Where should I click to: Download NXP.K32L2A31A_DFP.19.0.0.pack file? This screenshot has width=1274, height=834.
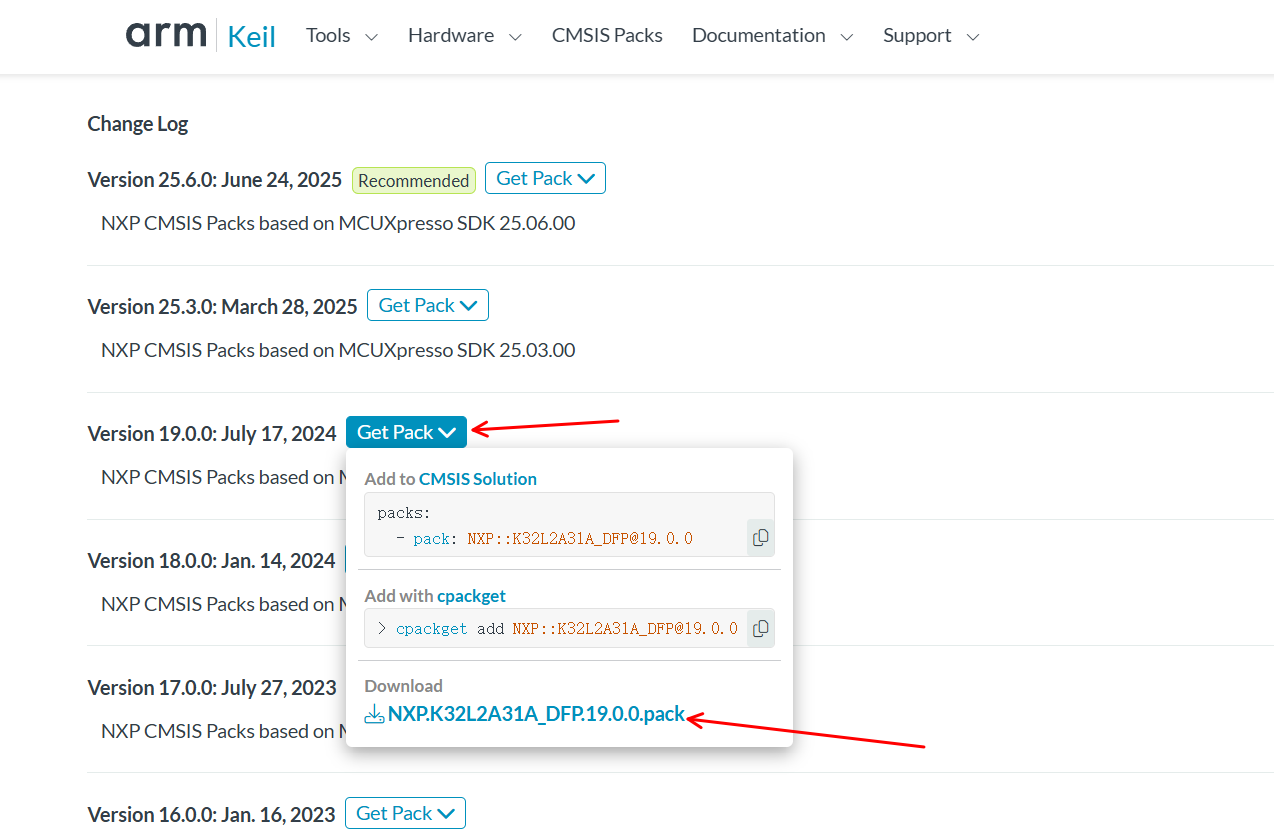[536, 714]
